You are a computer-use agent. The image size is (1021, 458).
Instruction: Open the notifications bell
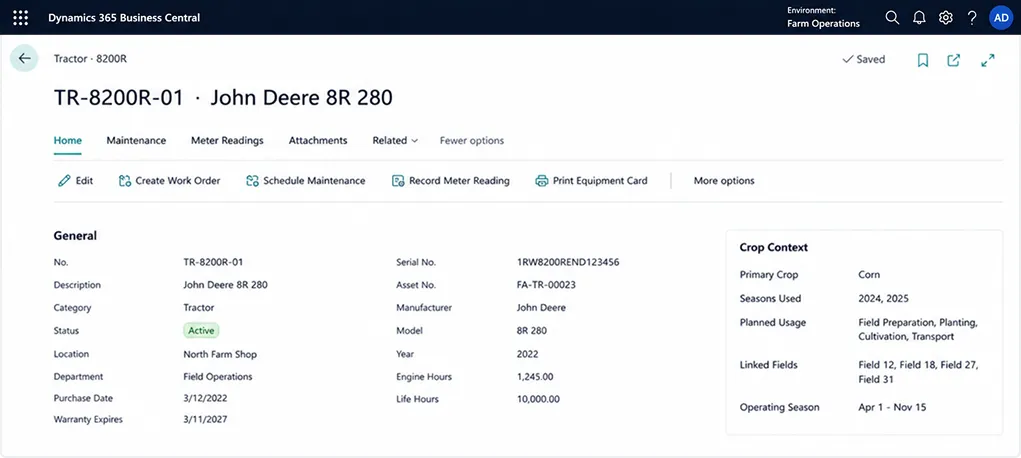click(919, 18)
